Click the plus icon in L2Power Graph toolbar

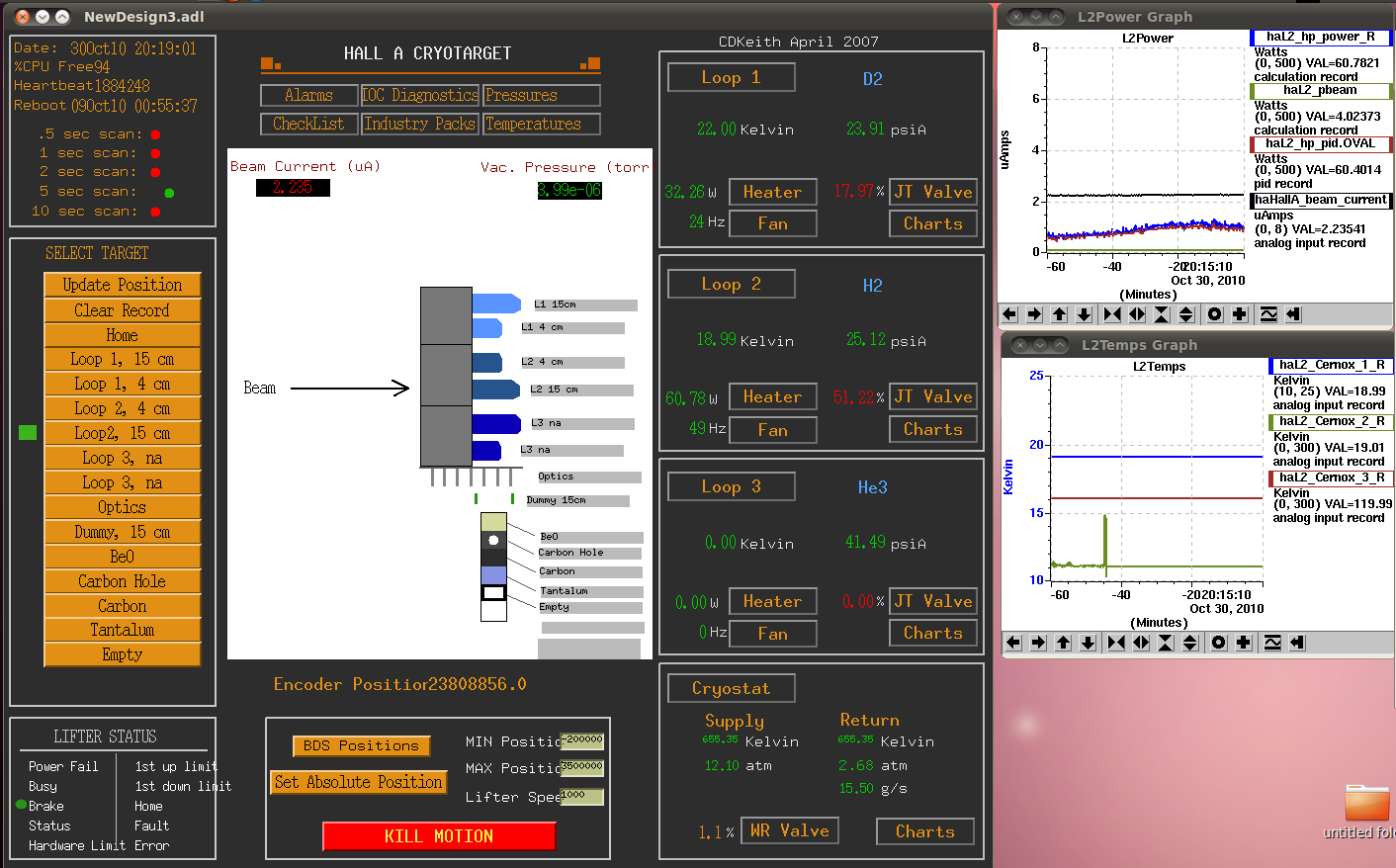[1240, 314]
